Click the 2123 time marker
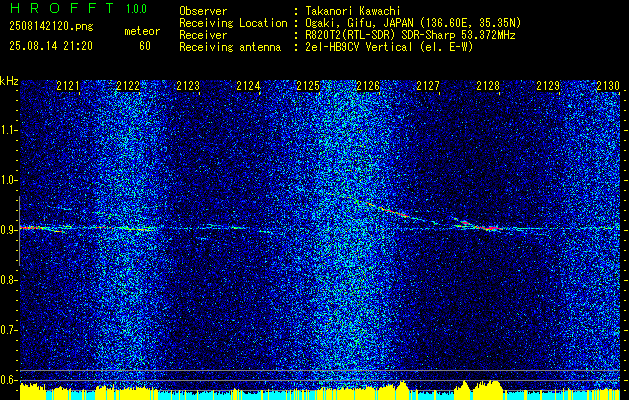This screenshot has width=629, height=400. tap(188, 86)
